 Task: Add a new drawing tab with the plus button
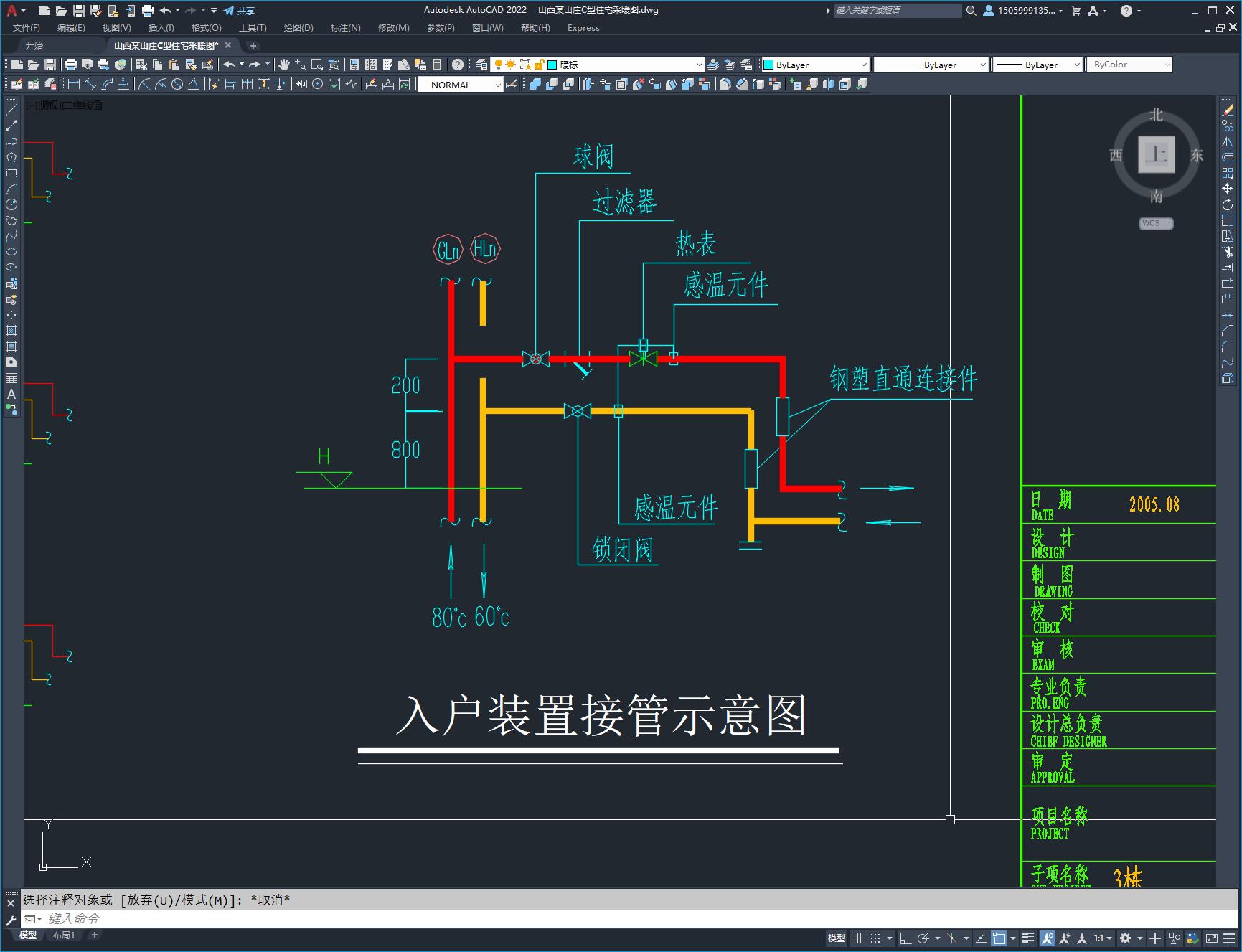(253, 45)
